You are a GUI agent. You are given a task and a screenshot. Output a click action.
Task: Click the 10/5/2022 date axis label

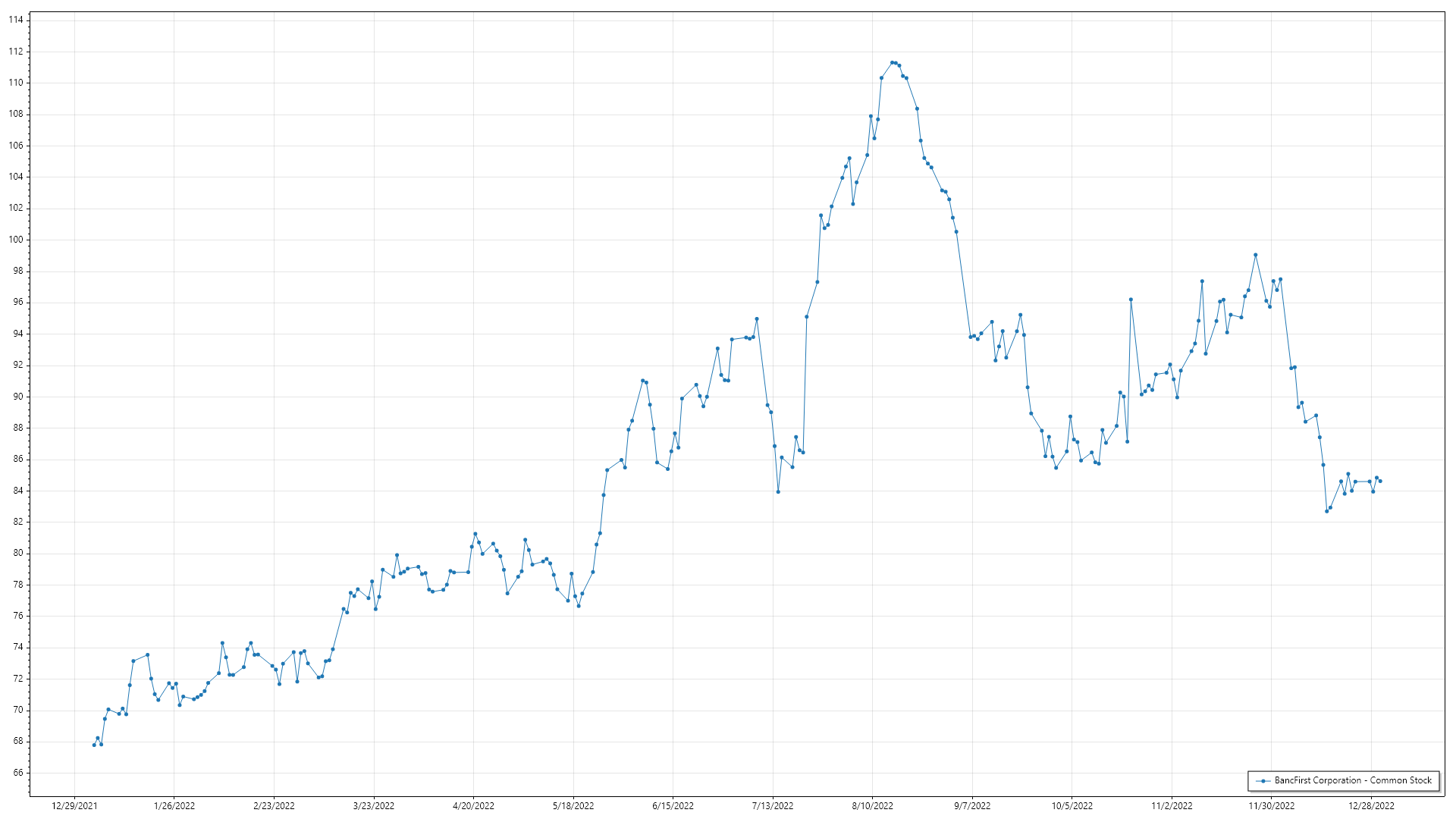click(1072, 805)
